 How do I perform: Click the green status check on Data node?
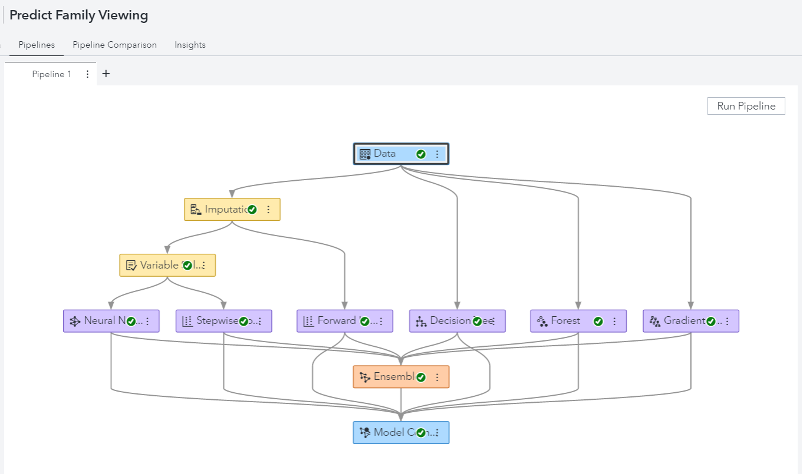(x=421, y=154)
